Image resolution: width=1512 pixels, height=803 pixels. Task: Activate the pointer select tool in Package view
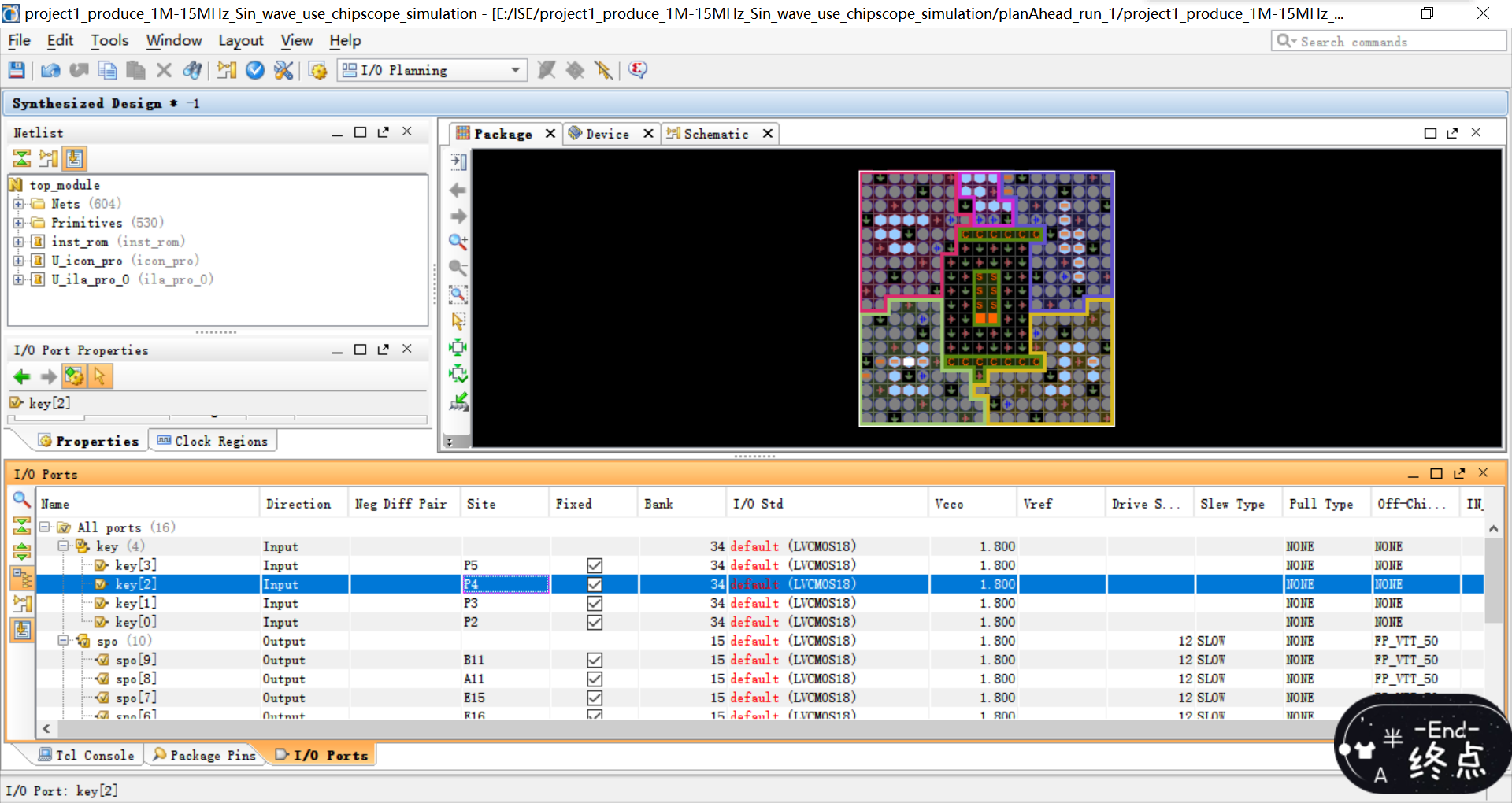click(x=458, y=320)
